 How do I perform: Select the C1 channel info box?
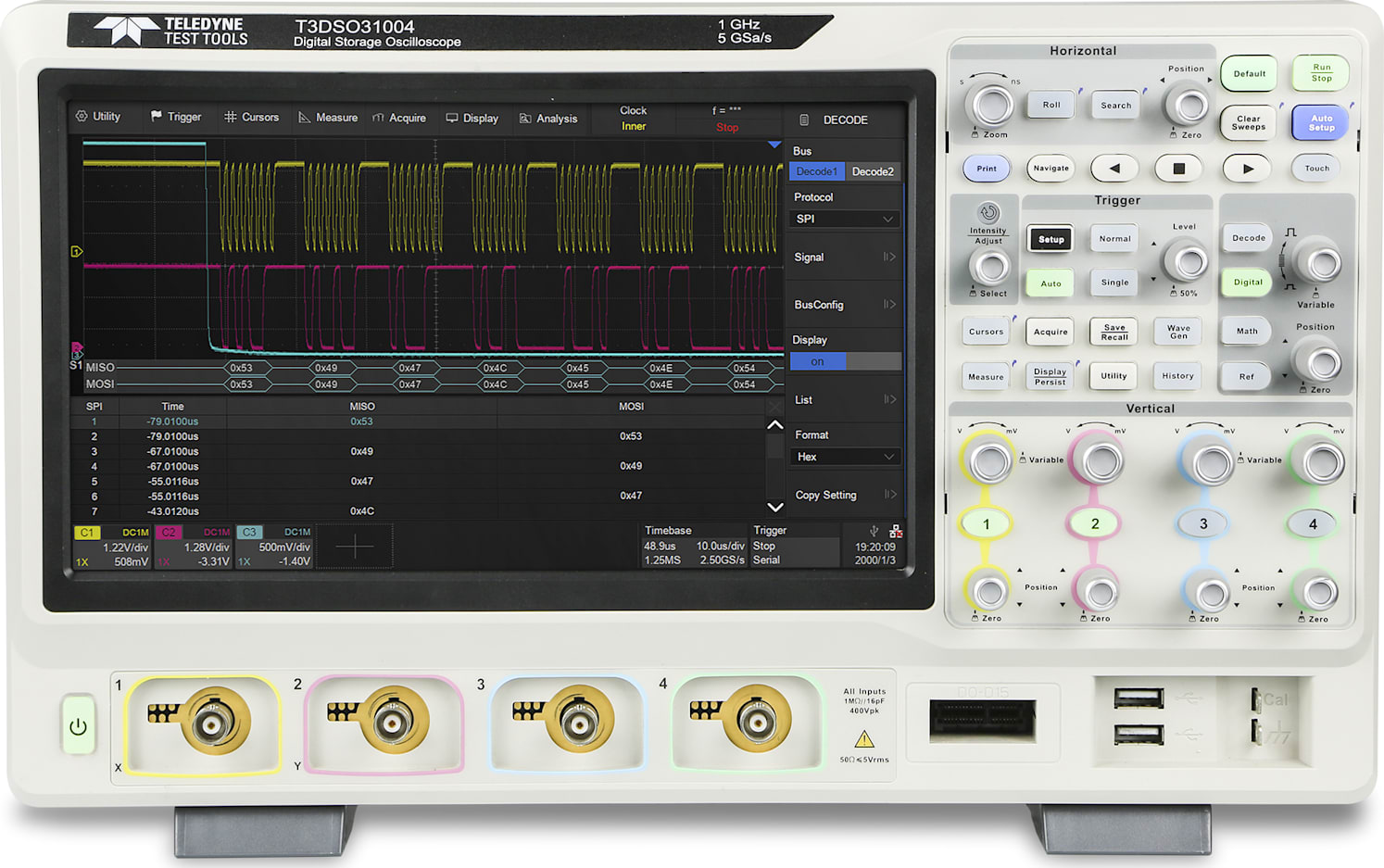tap(112, 547)
